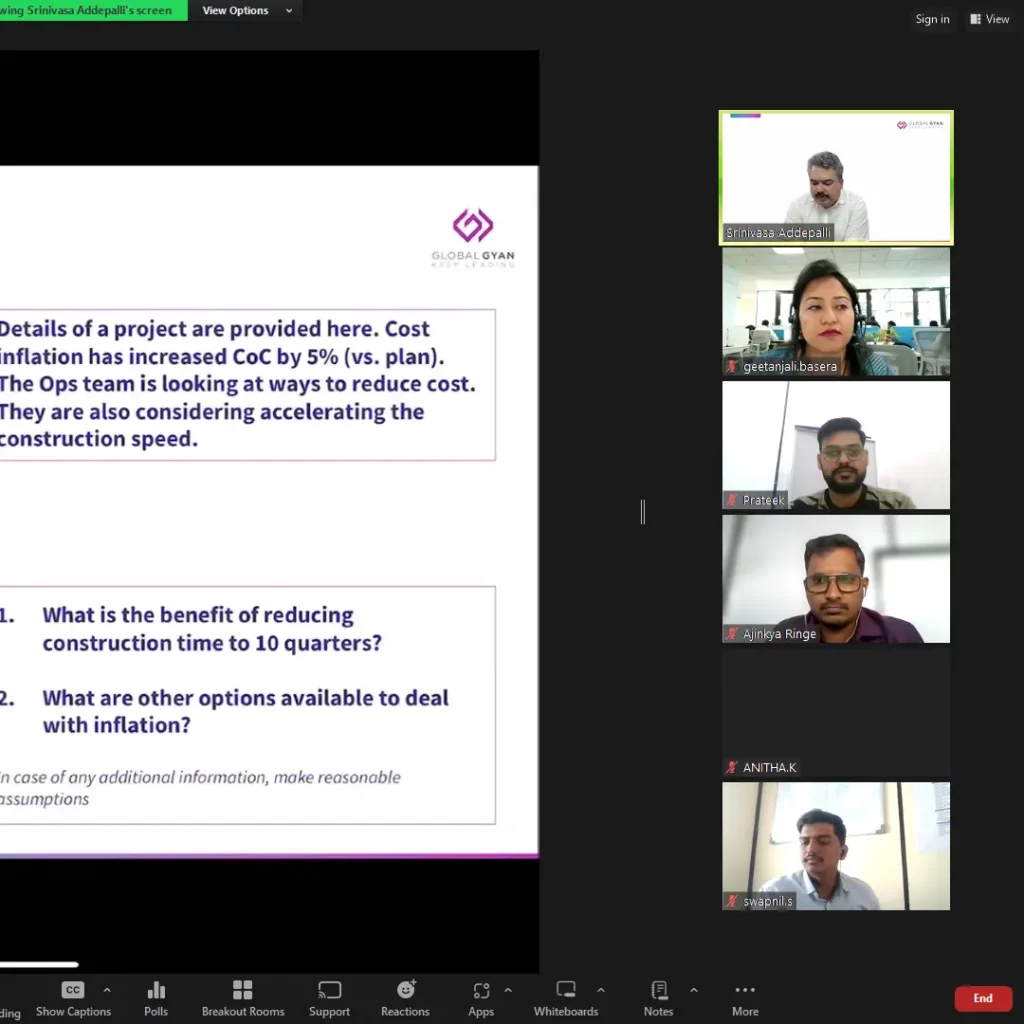The image size is (1024, 1024).
Task: Open the Notes panel
Action: pos(658,997)
